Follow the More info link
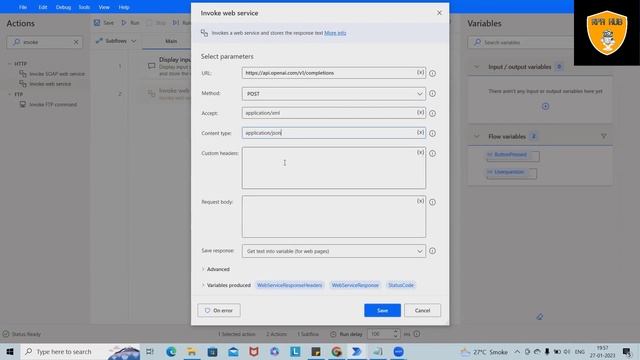The height and width of the screenshot is (360, 640). point(335,33)
